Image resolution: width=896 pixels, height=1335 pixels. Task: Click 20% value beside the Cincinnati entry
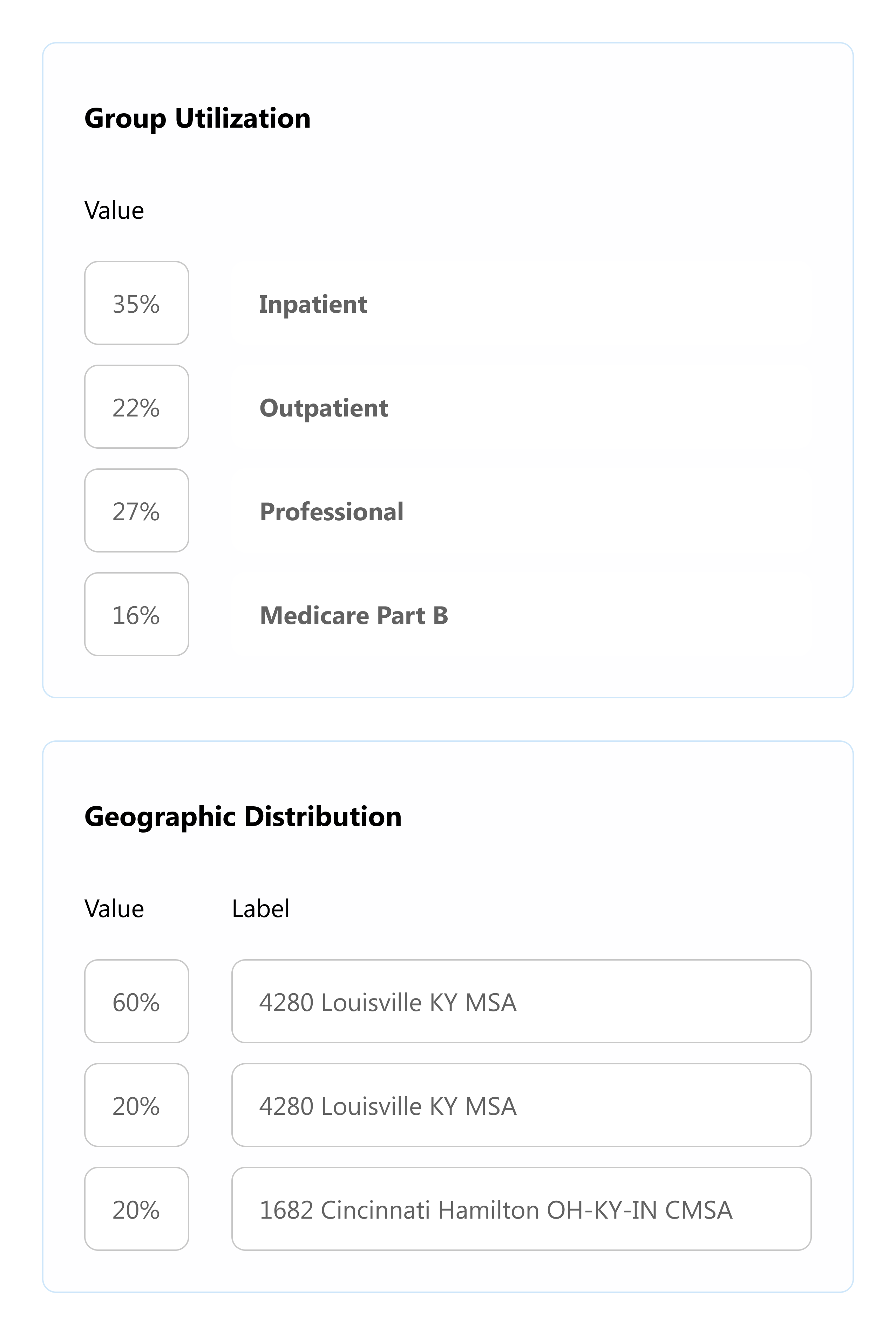(136, 1209)
